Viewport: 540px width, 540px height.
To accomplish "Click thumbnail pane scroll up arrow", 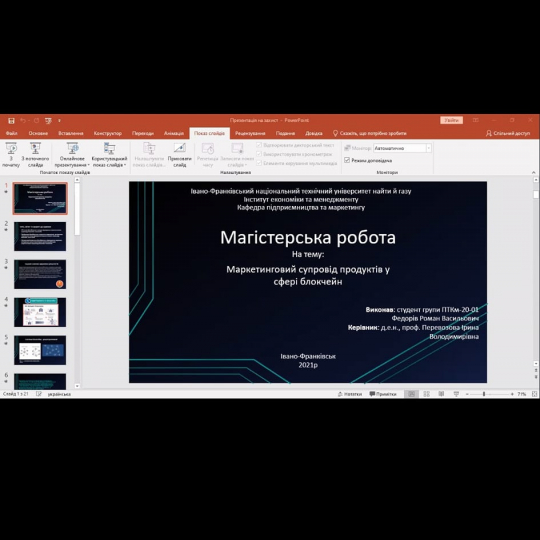I will (x=77, y=180).
